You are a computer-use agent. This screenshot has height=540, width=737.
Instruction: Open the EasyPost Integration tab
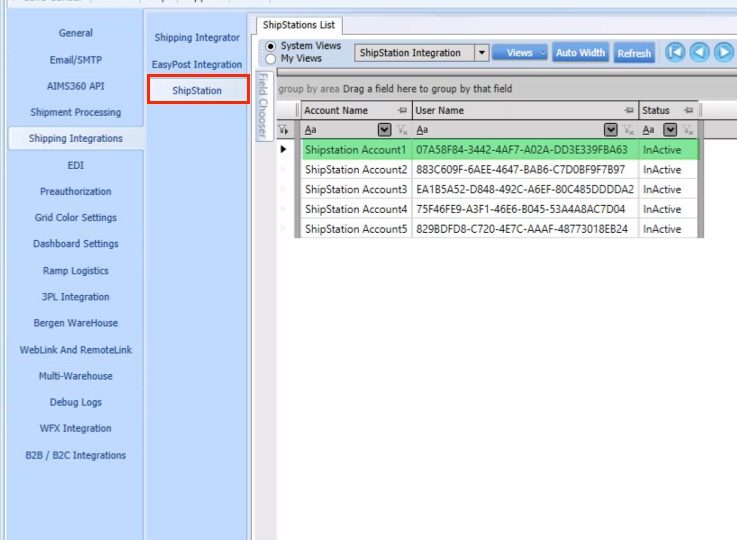197,64
